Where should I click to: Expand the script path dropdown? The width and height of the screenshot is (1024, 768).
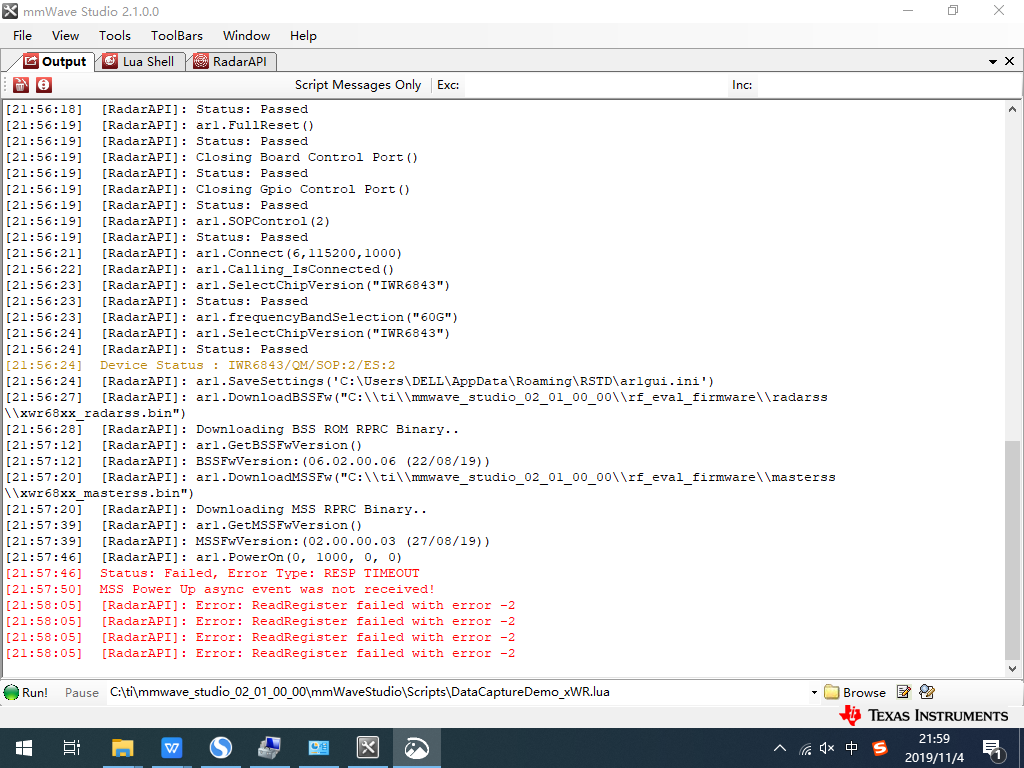pos(814,692)
